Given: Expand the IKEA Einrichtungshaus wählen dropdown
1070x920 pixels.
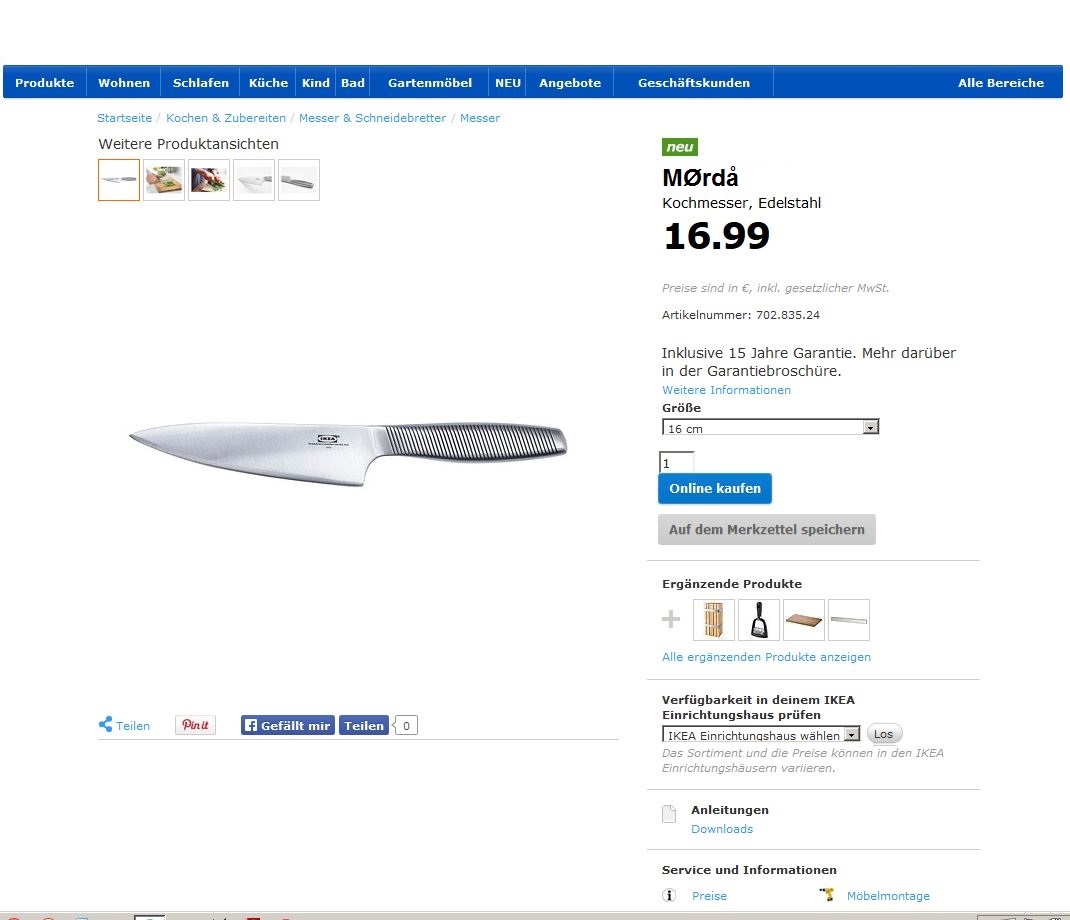Looking at the screenshot, I should coord(761,734).
